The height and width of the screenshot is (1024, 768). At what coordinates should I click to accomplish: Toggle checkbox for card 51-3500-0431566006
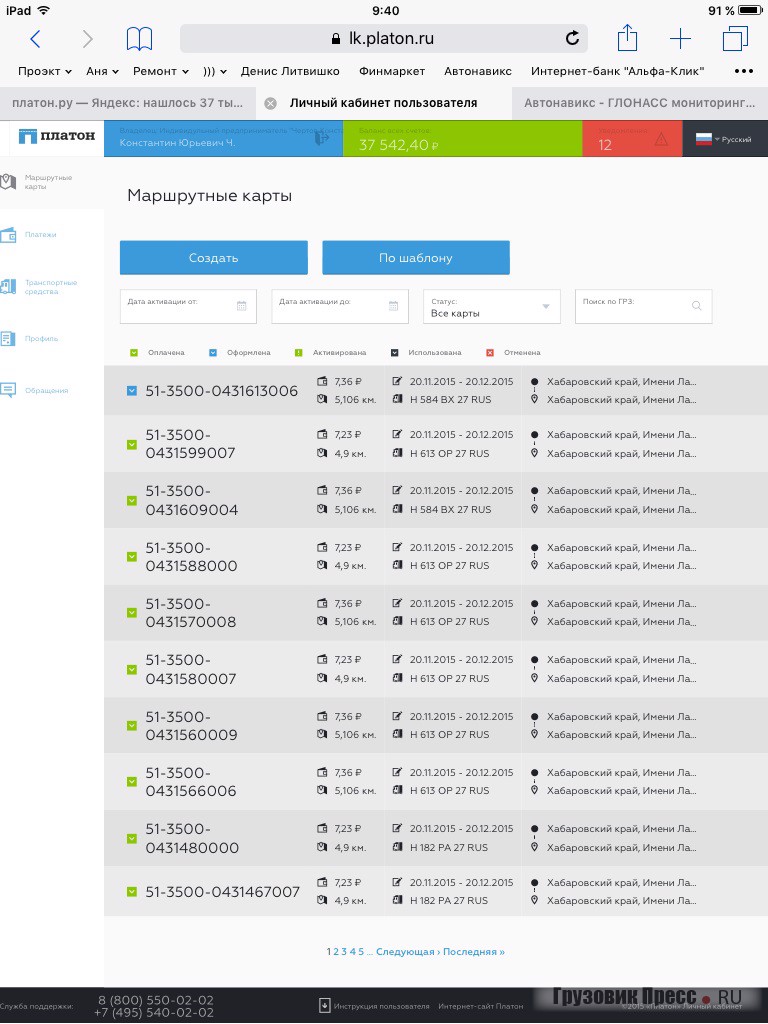tap(131, 782)
